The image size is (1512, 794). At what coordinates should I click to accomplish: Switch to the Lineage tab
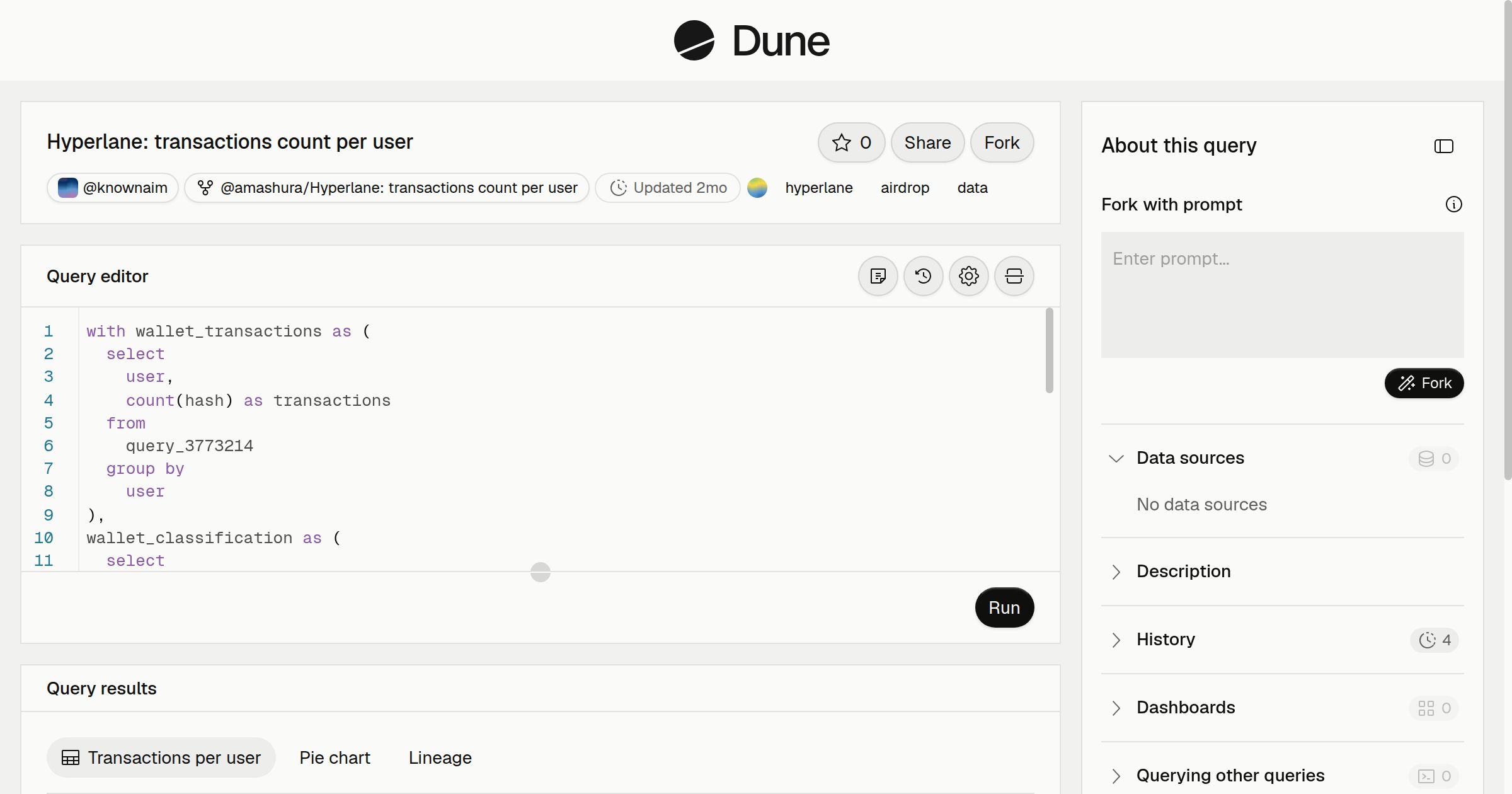pyautogui.click(x=440, y=757)
